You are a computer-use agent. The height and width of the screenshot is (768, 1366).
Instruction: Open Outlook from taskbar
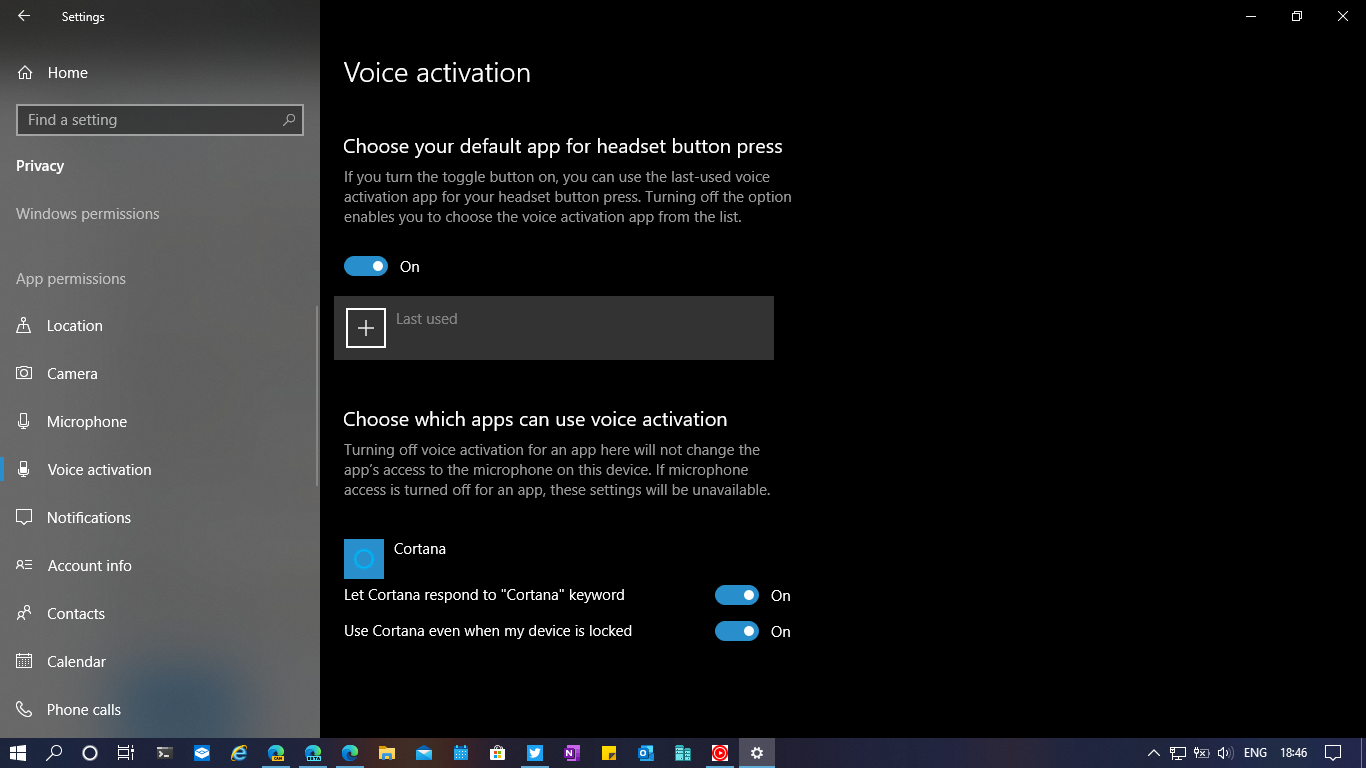[x=646, y=753]
